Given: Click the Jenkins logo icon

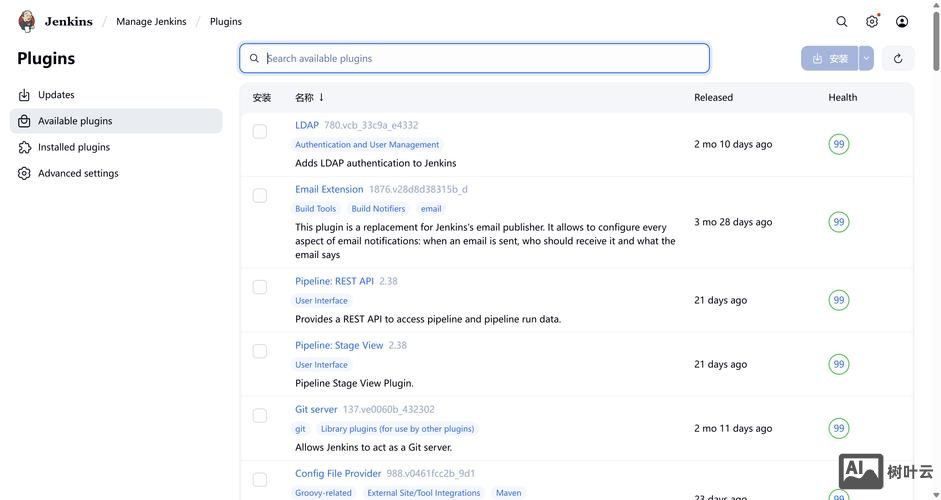Looking at the screenshot, I should point(27,21).
